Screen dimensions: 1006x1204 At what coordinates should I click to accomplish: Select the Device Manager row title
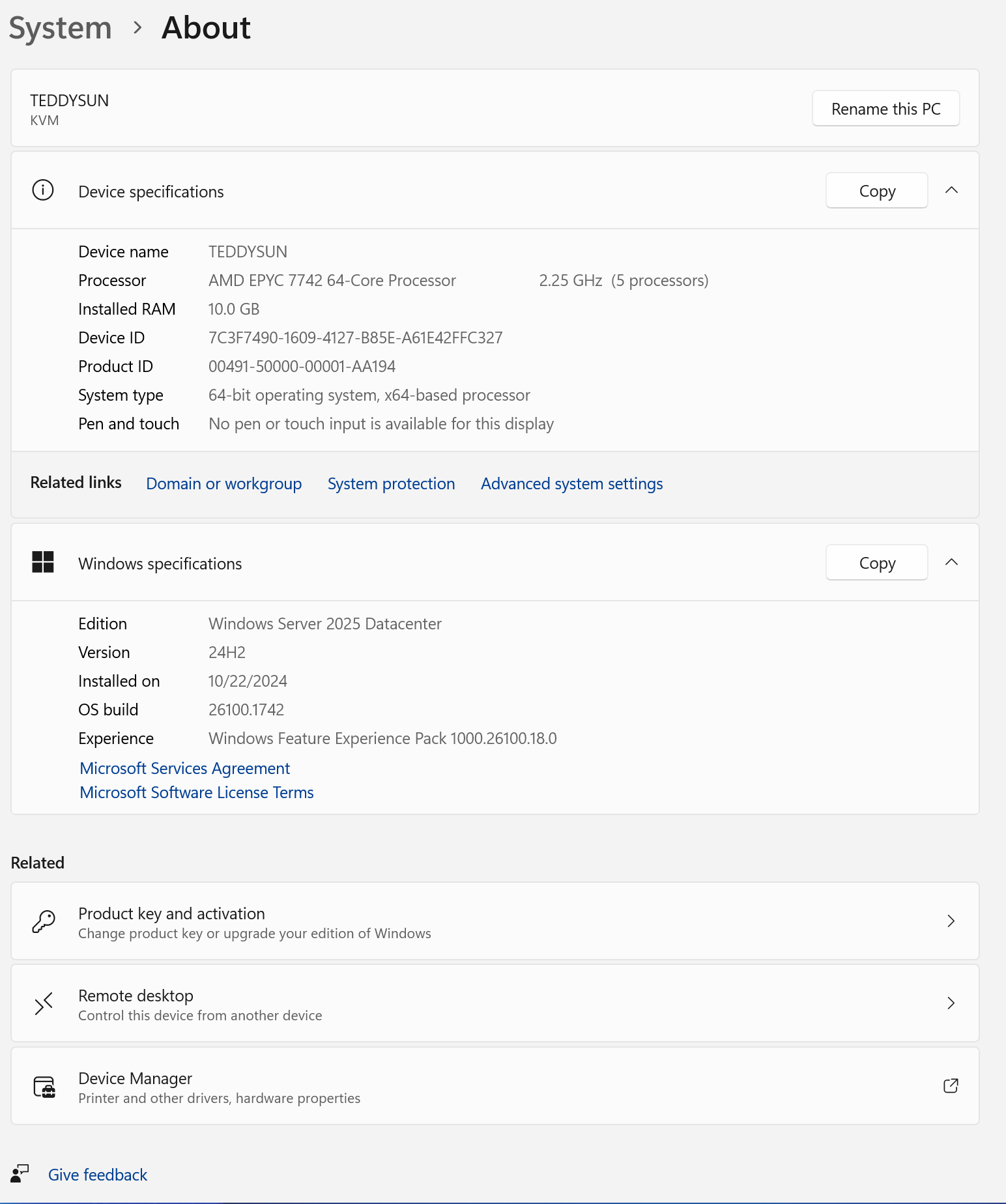point(135,1078)
